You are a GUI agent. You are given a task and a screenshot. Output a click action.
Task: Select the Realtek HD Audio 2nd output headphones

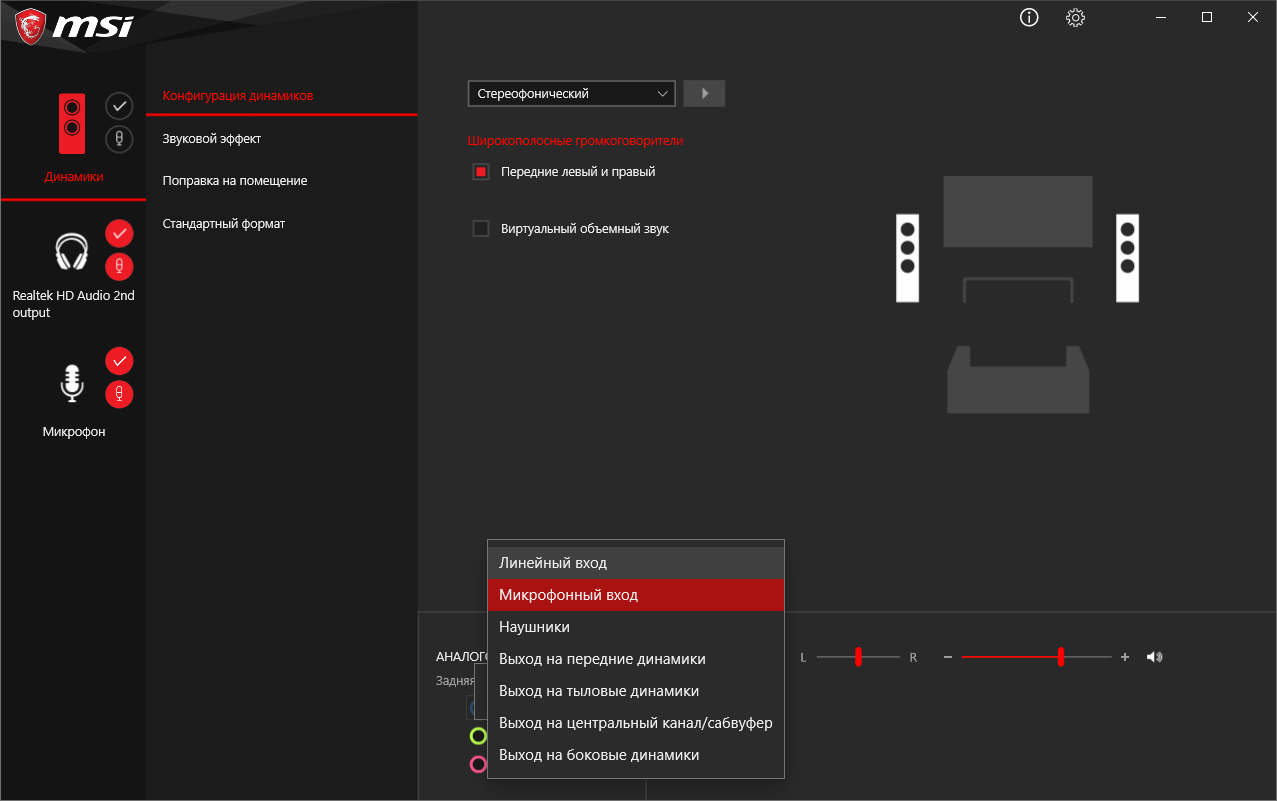click(x=72, y=251)
